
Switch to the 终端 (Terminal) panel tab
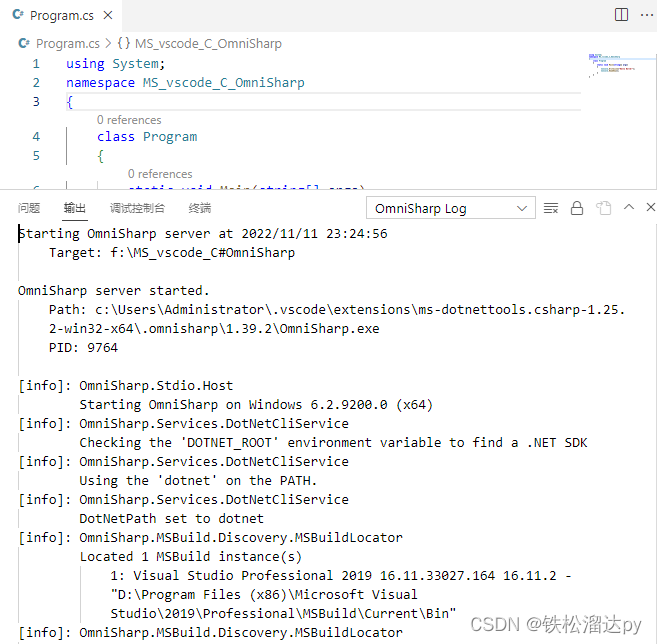coord(199,208)
